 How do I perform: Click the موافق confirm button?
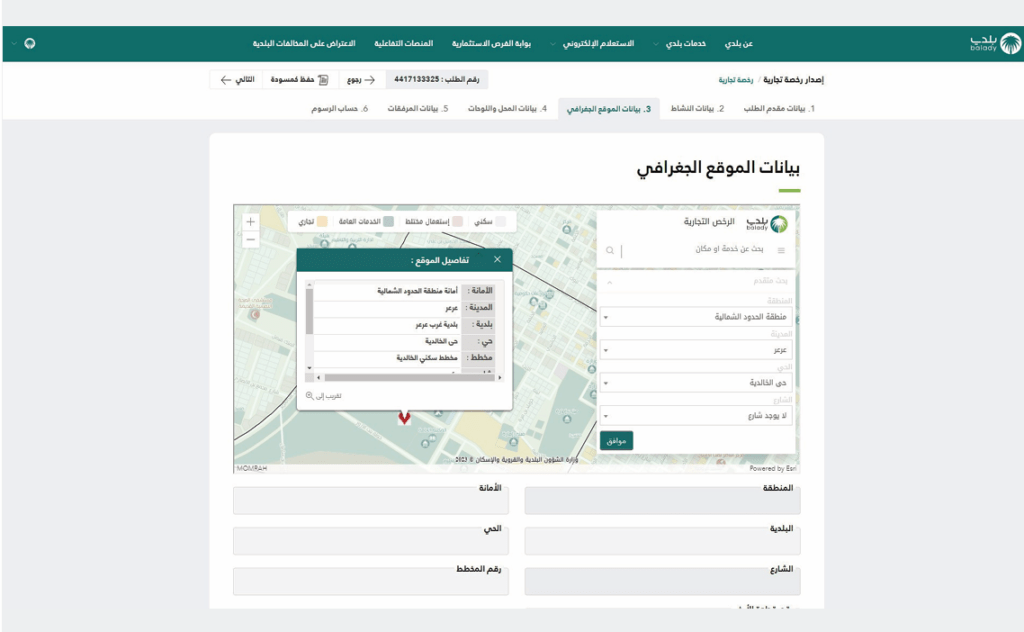[616, 440]
